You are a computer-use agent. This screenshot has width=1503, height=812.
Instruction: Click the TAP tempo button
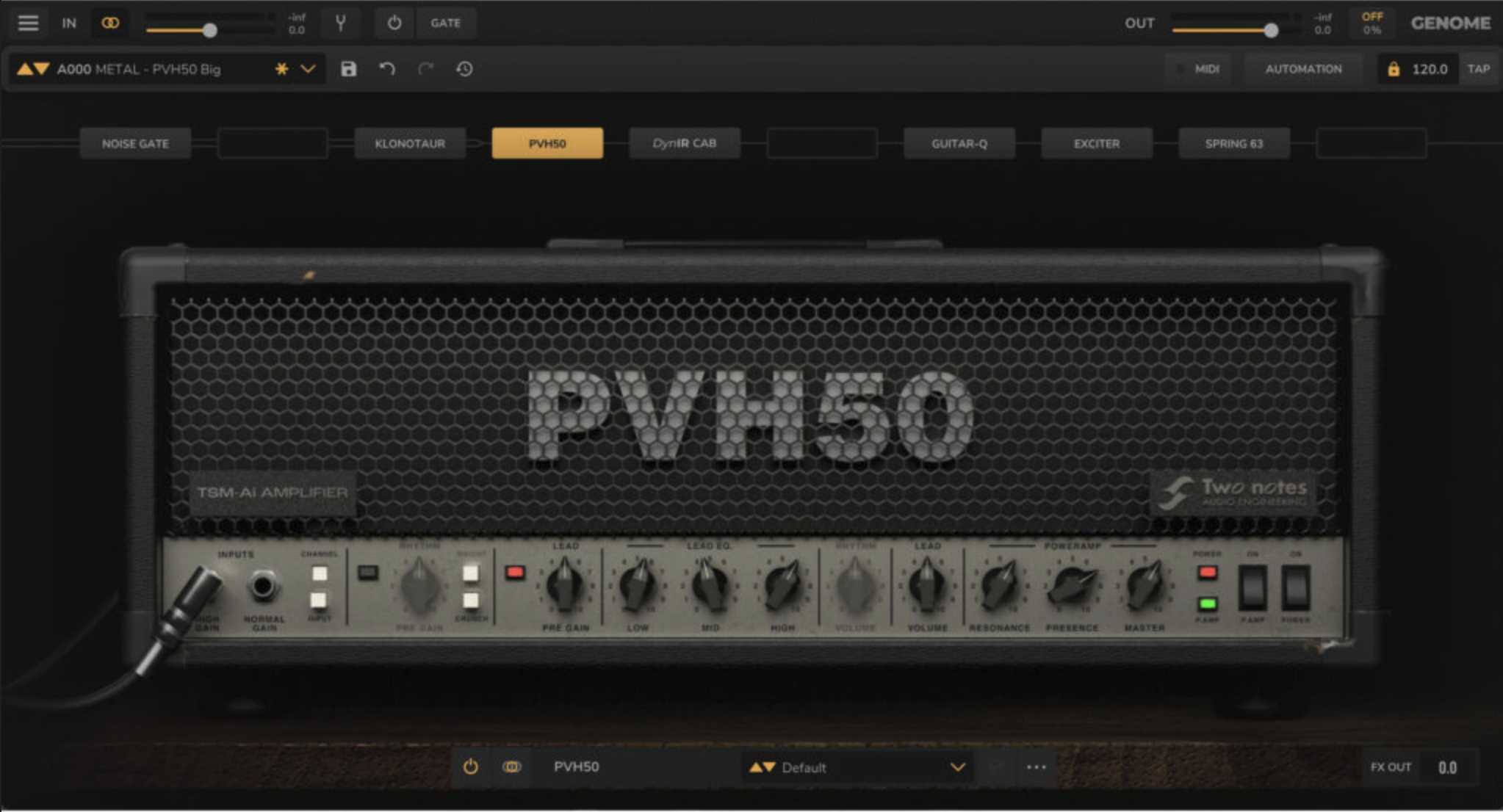point(1478,69)
